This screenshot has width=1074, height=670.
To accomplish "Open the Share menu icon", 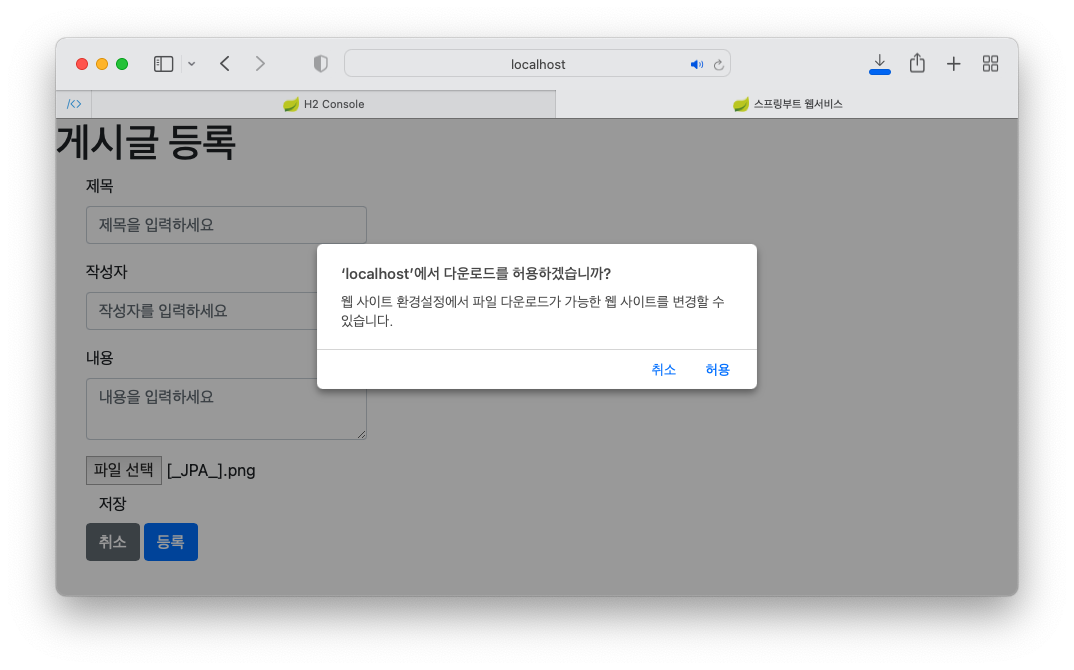I will [x=917, y=63].
